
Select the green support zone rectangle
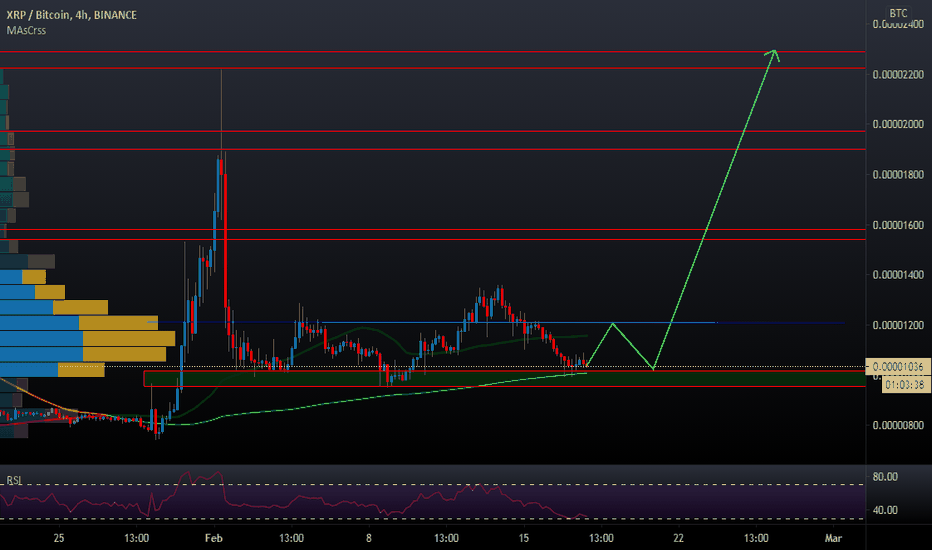504,379
